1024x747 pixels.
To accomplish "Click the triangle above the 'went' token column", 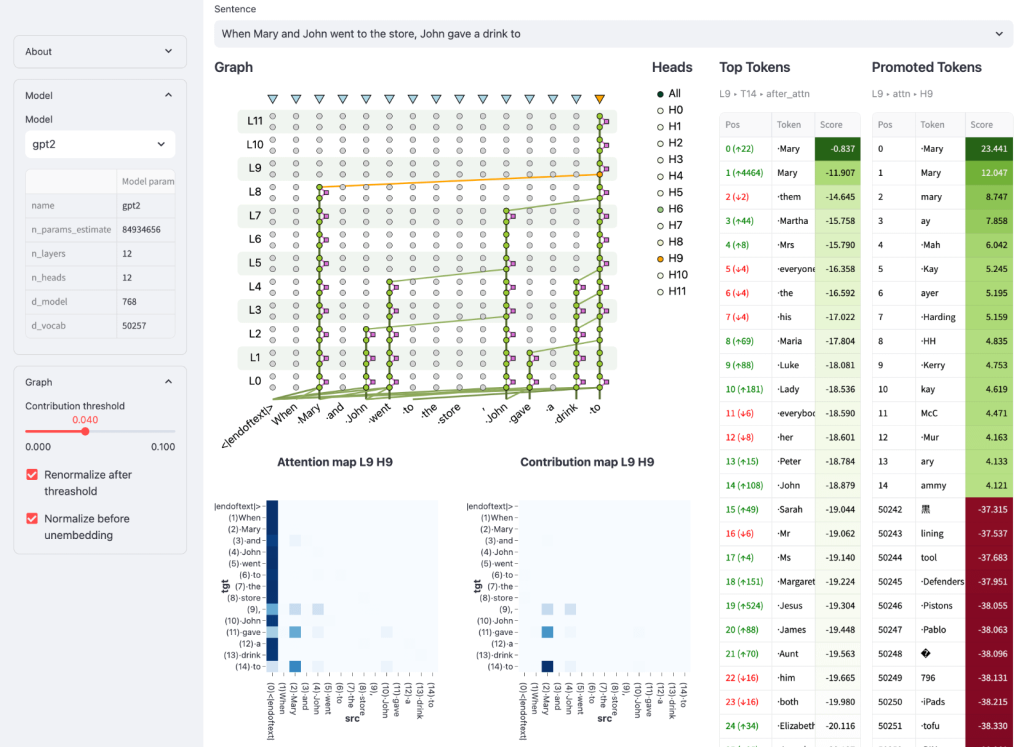I will (x=389, y=99).
